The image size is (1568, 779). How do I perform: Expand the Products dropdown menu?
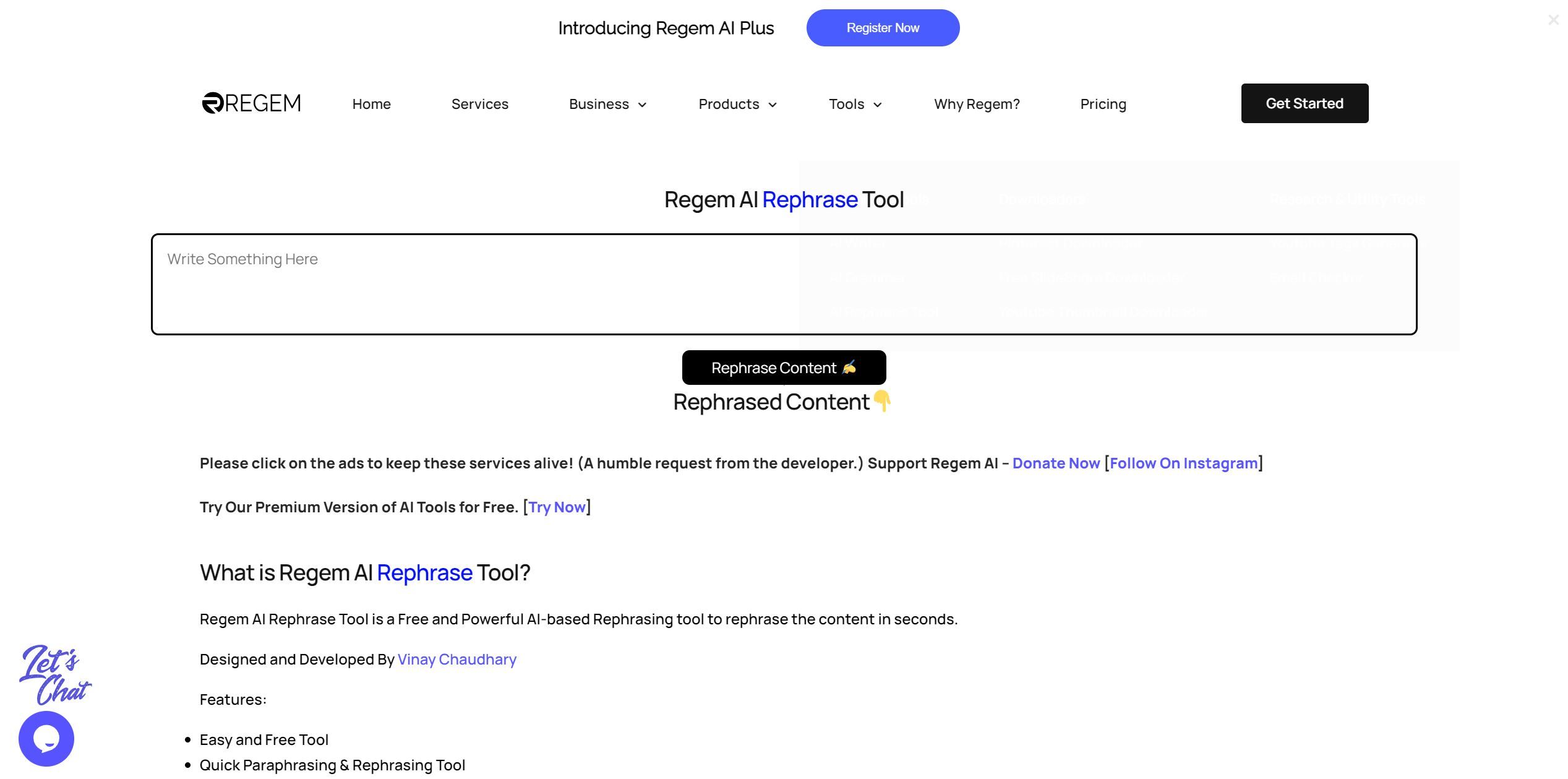[x=738, y=103]
